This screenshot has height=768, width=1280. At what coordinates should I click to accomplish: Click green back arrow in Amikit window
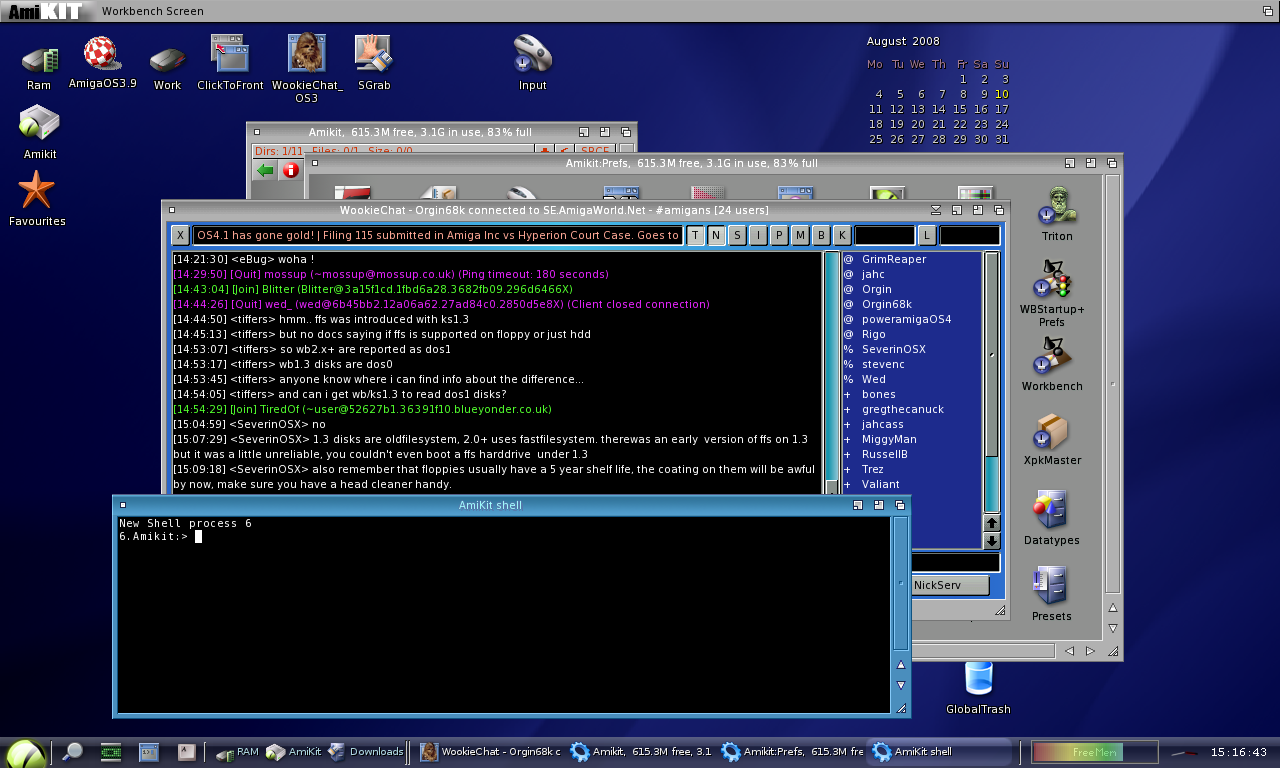point(265,170)
